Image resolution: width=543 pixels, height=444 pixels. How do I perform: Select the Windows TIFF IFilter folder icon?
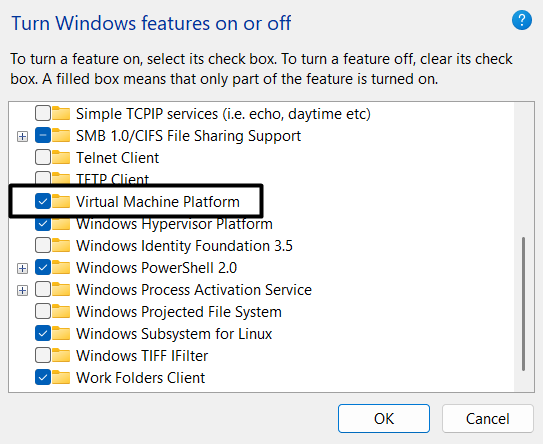pos(61,355)
